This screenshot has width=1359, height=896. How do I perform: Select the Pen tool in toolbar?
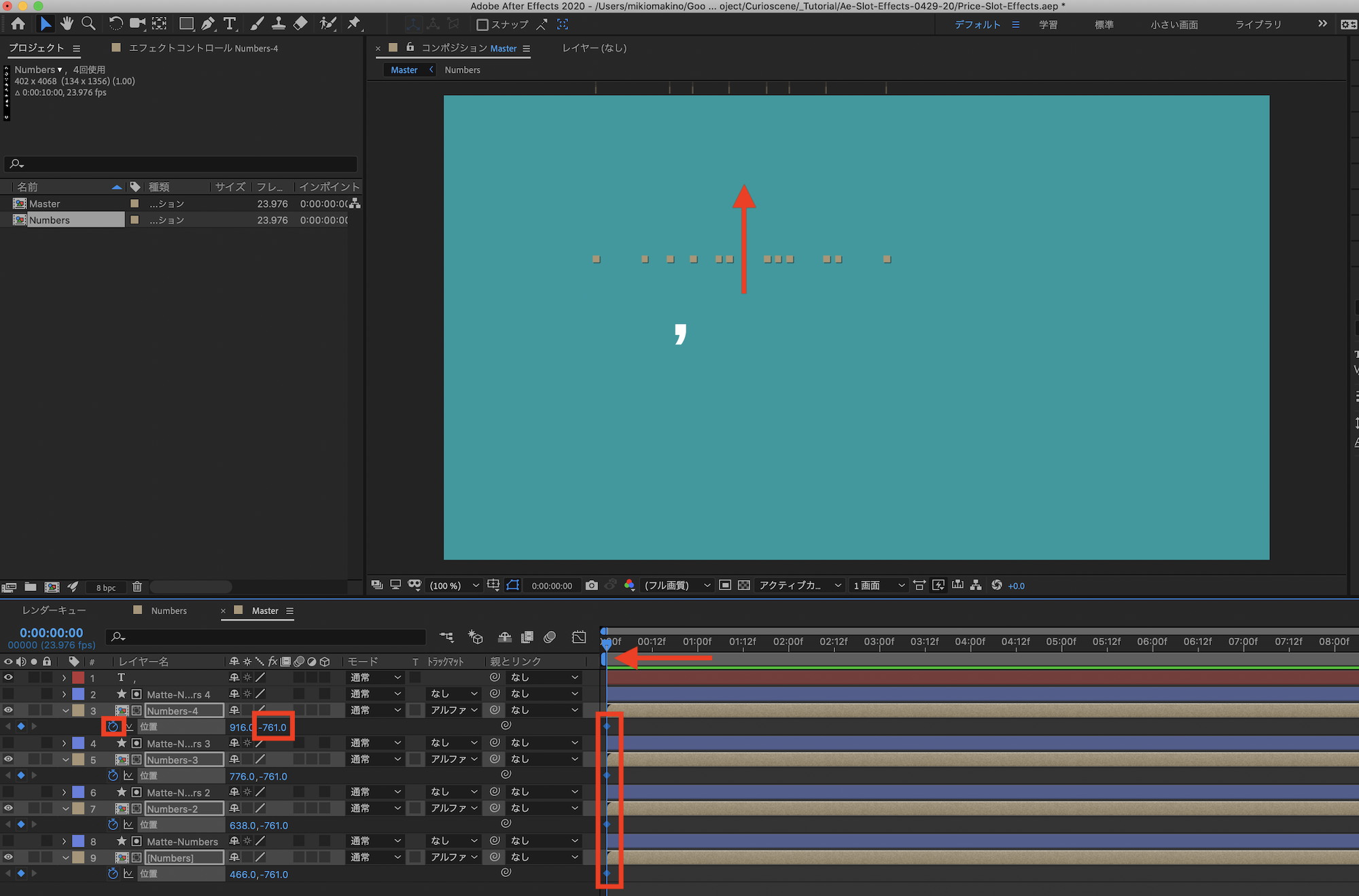(x=208, y=24)
